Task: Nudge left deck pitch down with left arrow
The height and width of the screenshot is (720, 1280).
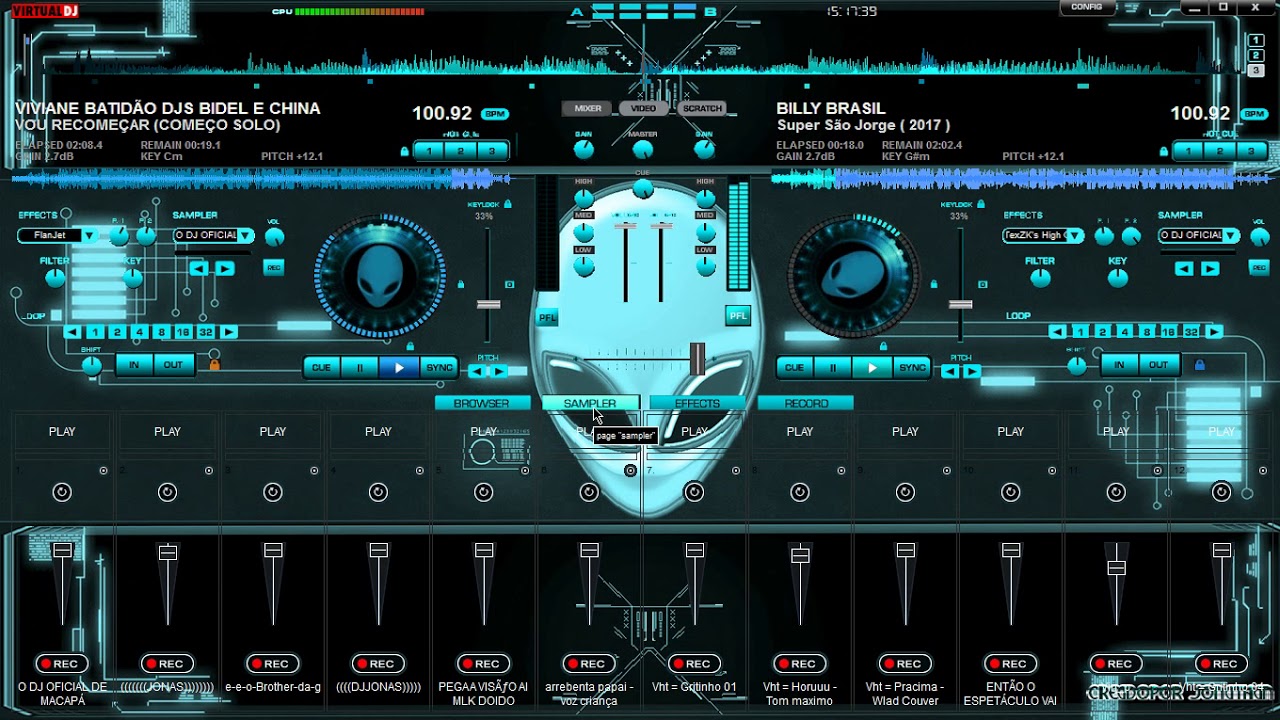Action: (477, 371)
